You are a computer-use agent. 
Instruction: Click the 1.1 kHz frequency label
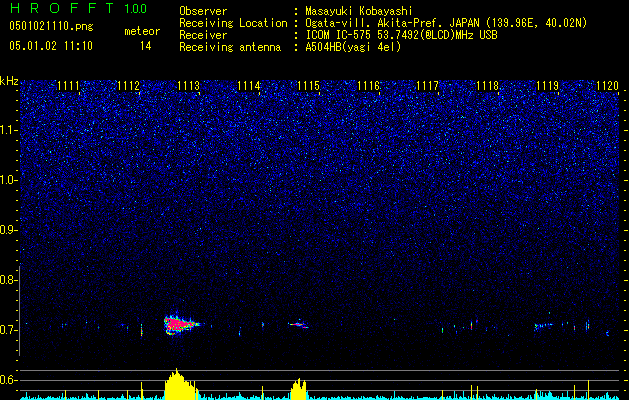point(8,130)
